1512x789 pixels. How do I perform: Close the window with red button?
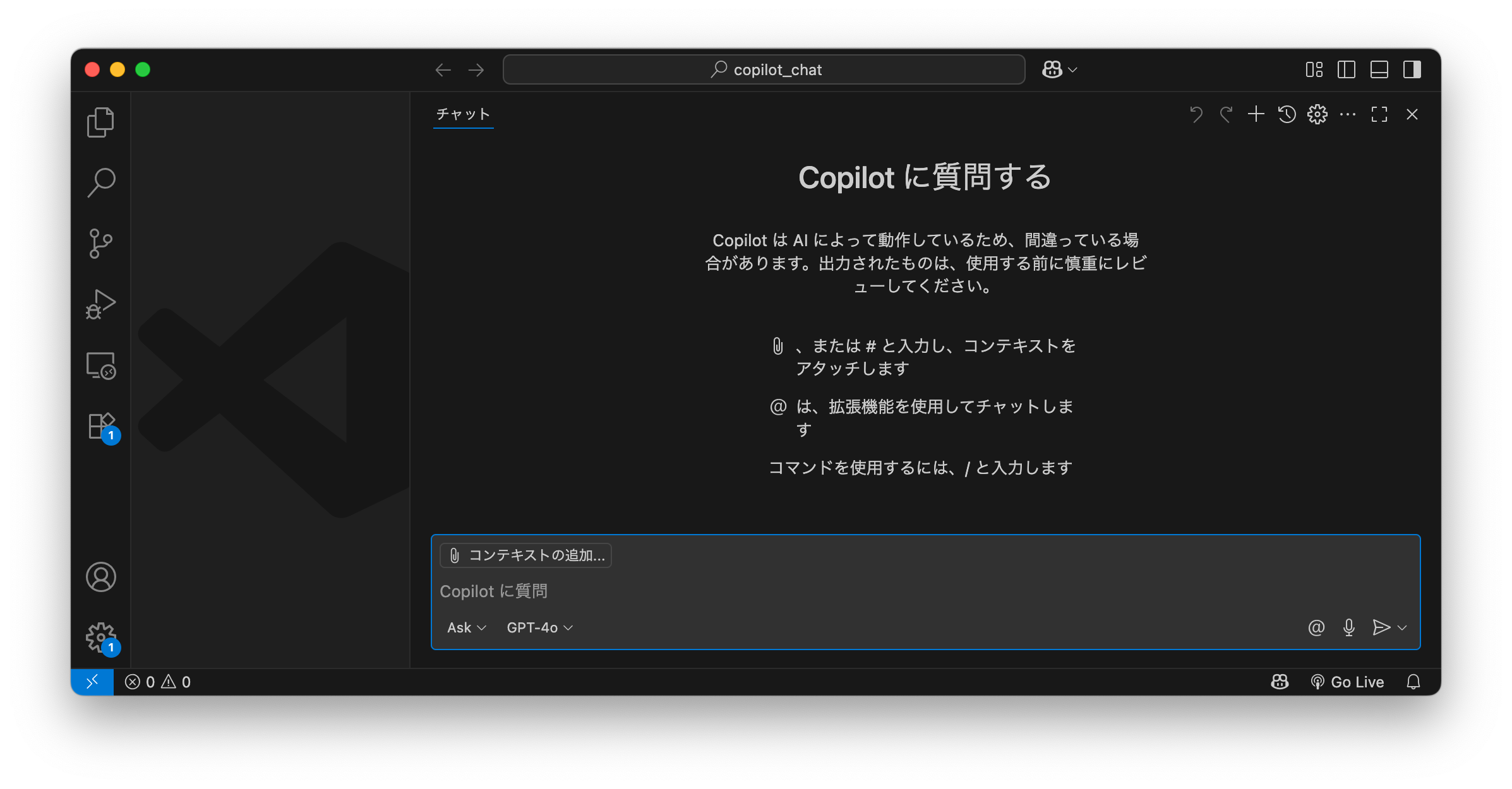(92, 69)
